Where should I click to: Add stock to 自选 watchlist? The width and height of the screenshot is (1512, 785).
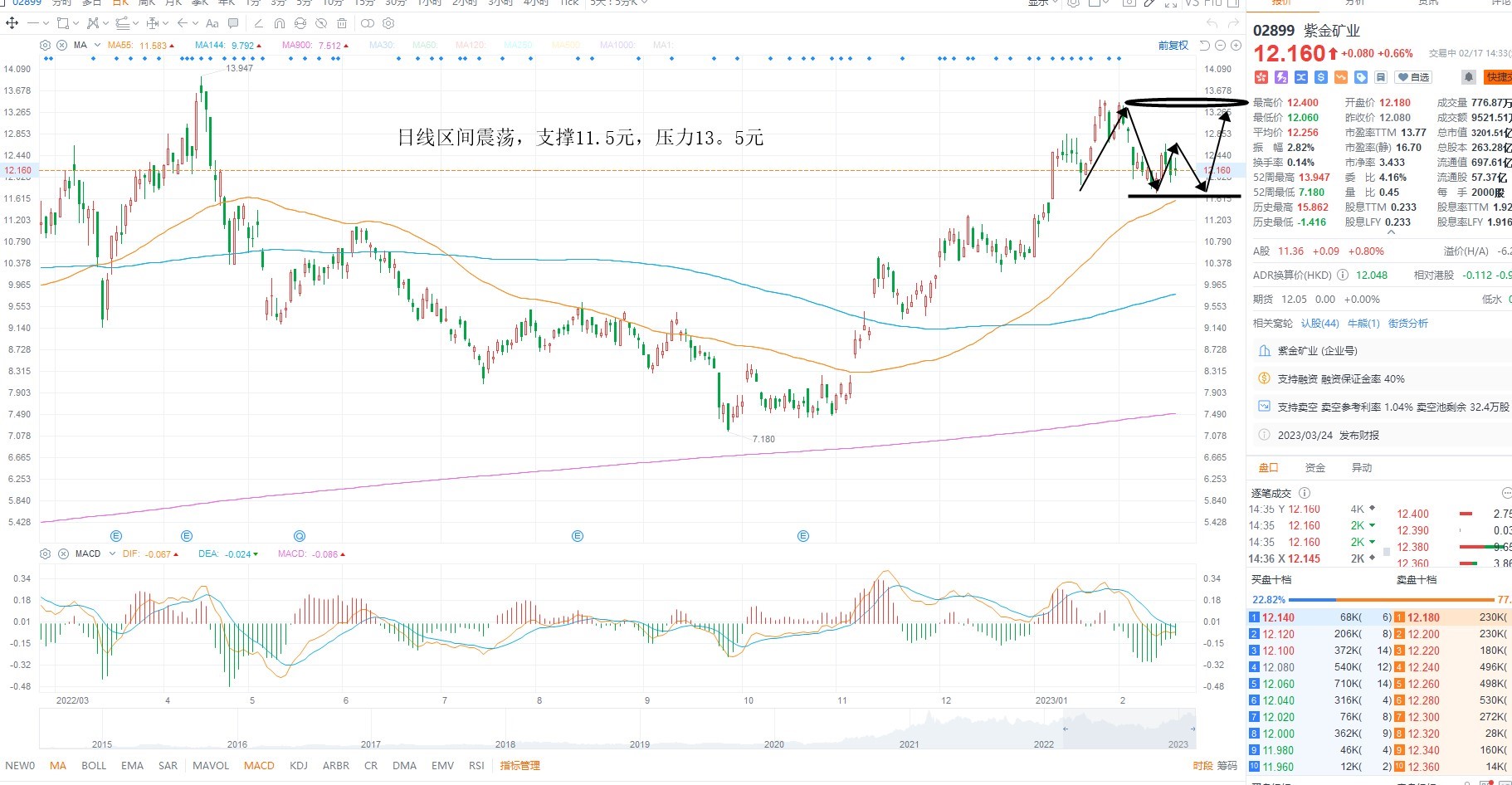click(1413, 77)
